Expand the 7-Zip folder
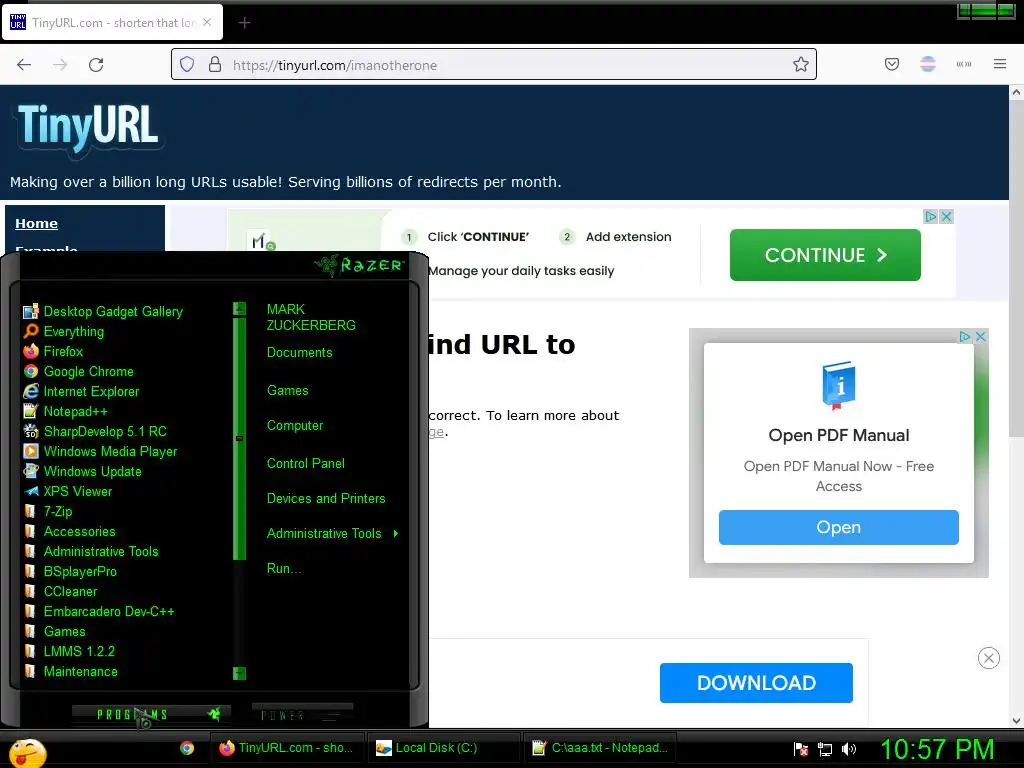This screenshot has height=768, width=1024. pyautogui.click(x=48, y=511)
